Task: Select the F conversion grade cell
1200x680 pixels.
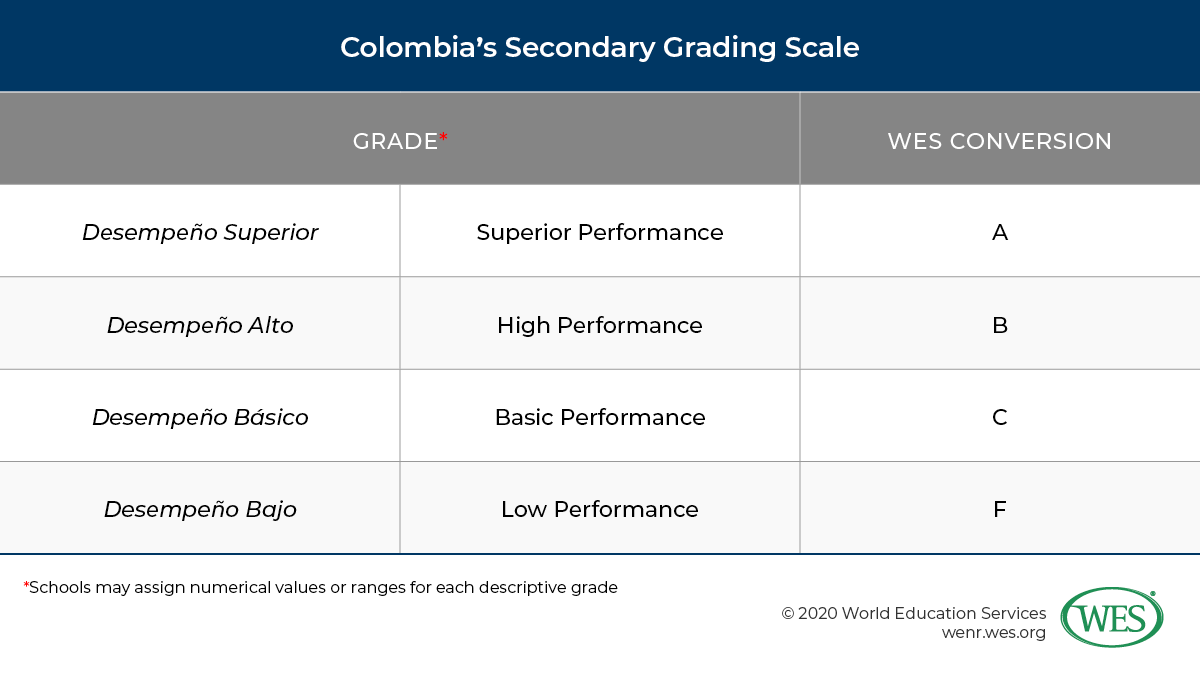Action: click(x=999, y=509)
